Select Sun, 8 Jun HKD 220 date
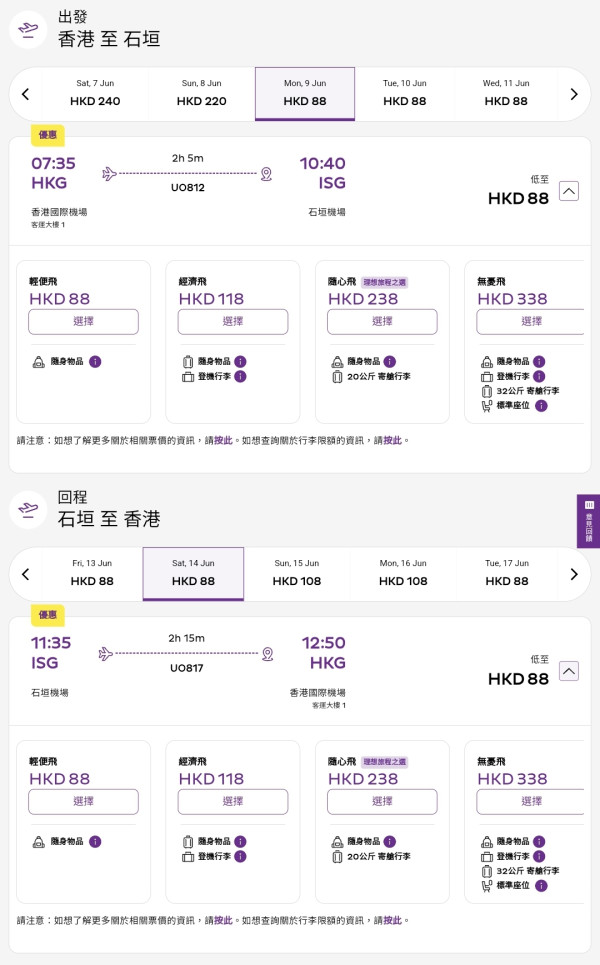 [201, 94]
